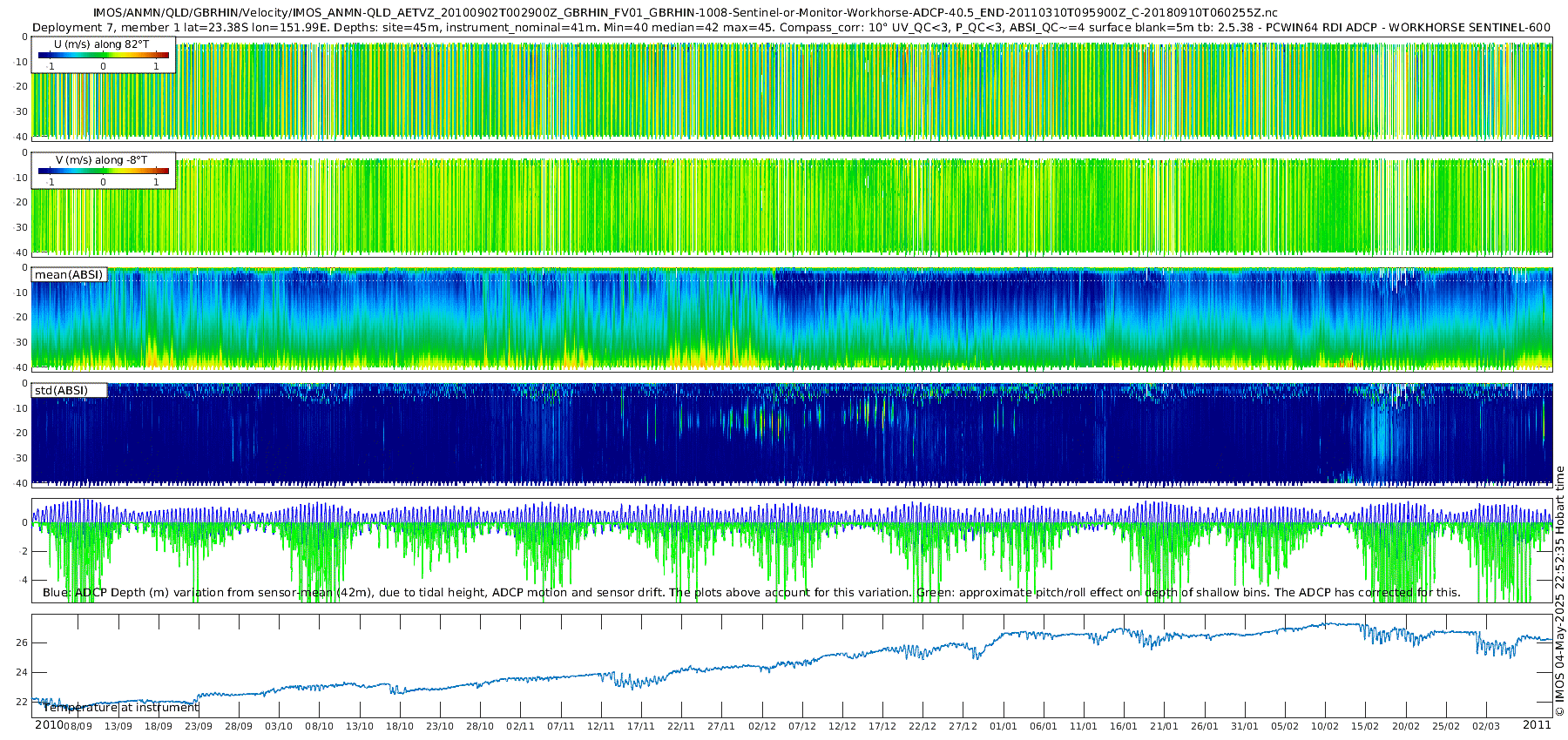Click the Deployment 7 metadata line
This screenshot has height=740, width=1568.
click(791, 28)
